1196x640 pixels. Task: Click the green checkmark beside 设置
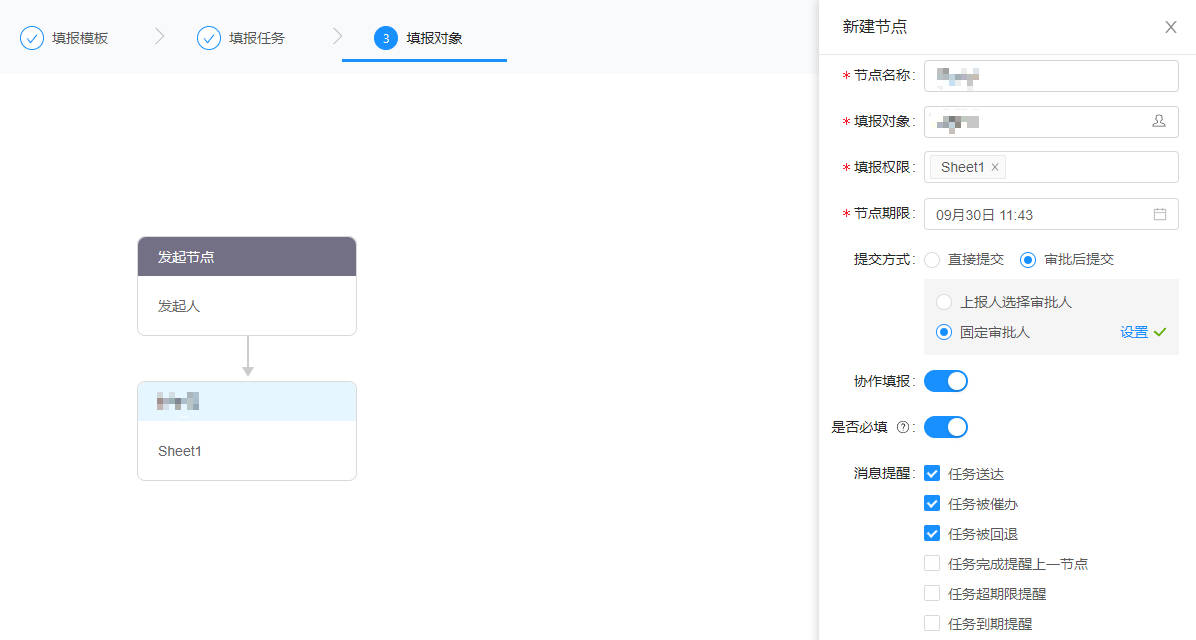coord(1163,332)
